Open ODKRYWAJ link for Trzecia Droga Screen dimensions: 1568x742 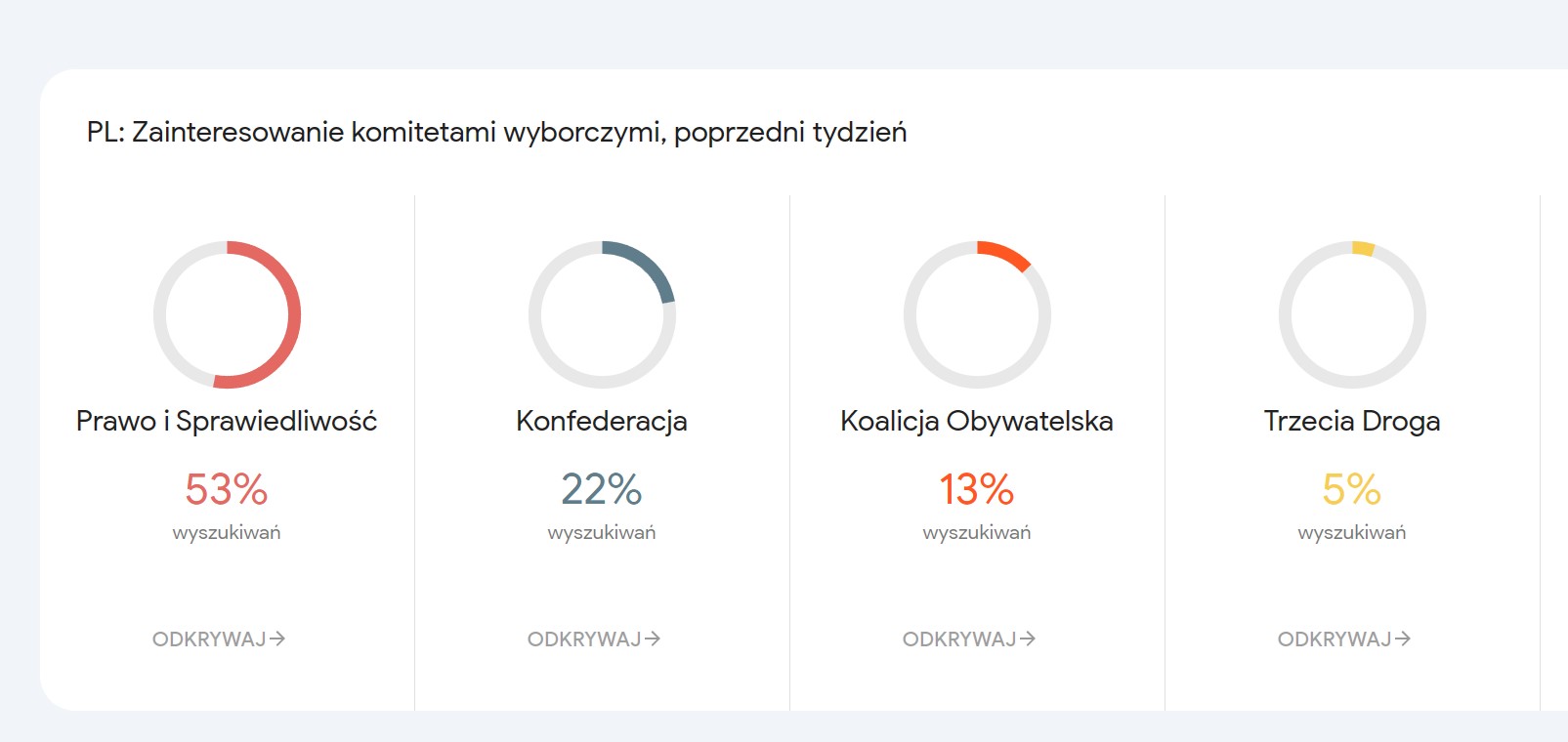point(1344,639)
